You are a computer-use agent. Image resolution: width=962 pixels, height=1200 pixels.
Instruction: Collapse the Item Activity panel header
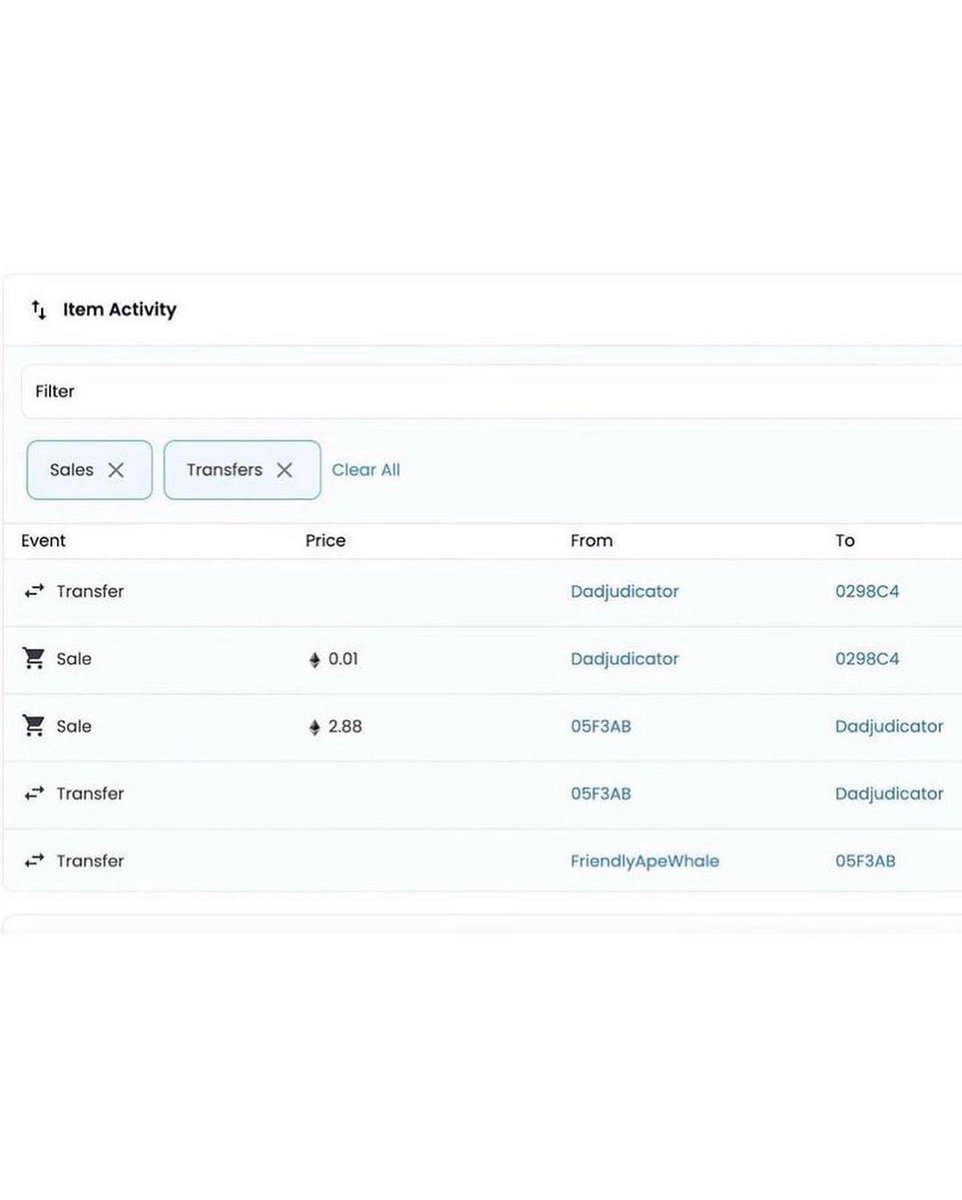[x=482, y=310]
